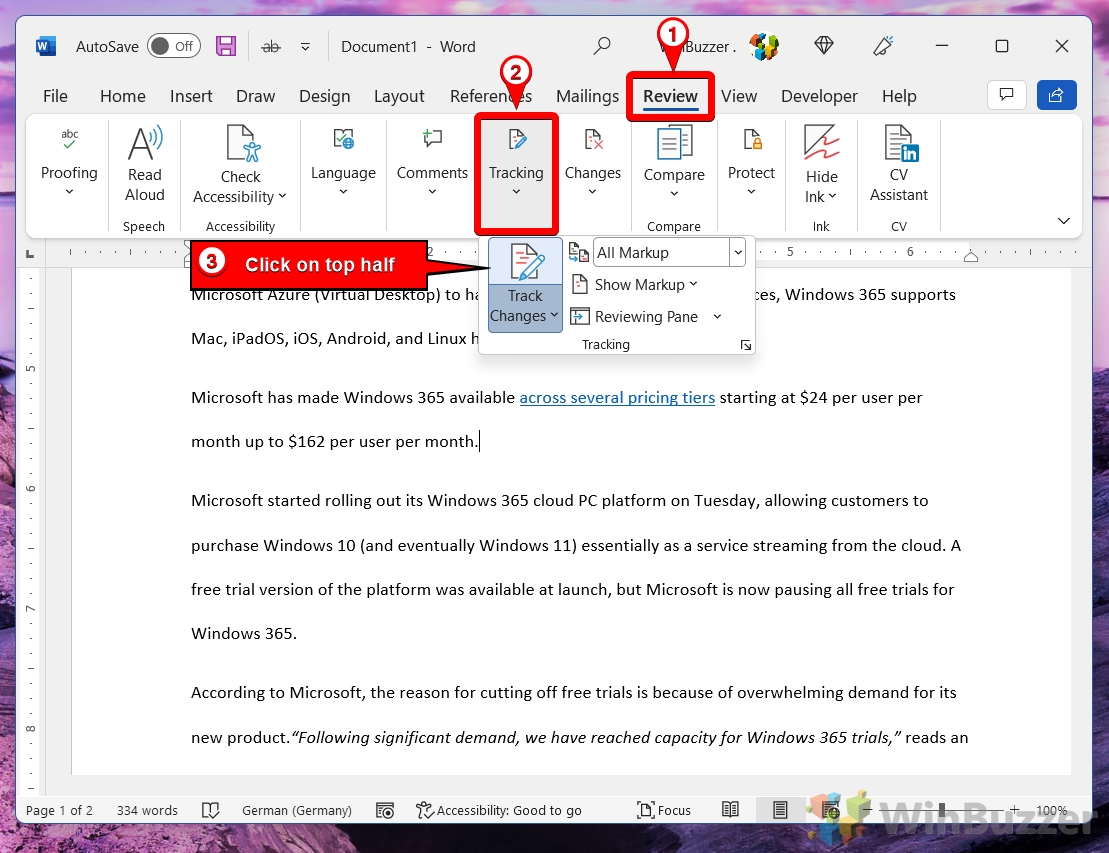
Task: Open the Mailings tab
Action: tap(587, 96)
